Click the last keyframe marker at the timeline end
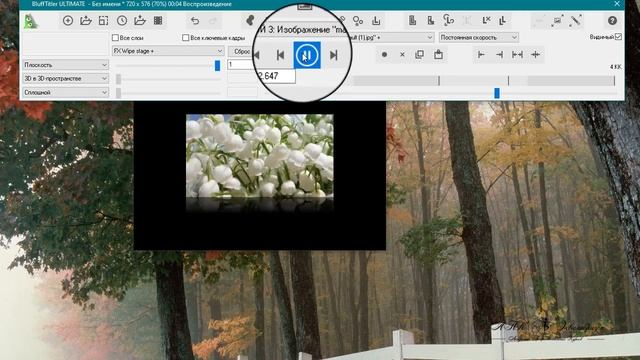 pos(614,80)
